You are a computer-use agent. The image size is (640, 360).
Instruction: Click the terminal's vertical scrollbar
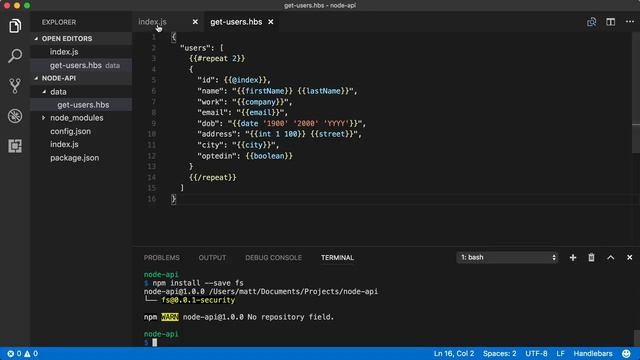(637, 338)
